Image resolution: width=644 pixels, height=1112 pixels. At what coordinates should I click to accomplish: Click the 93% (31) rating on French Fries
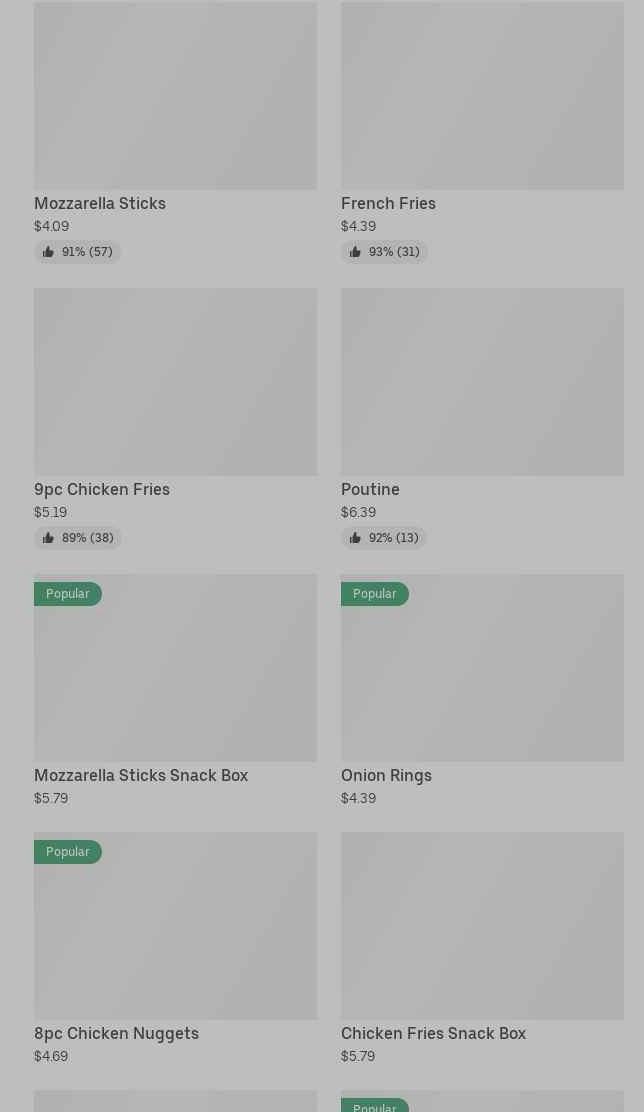point(394,252)
